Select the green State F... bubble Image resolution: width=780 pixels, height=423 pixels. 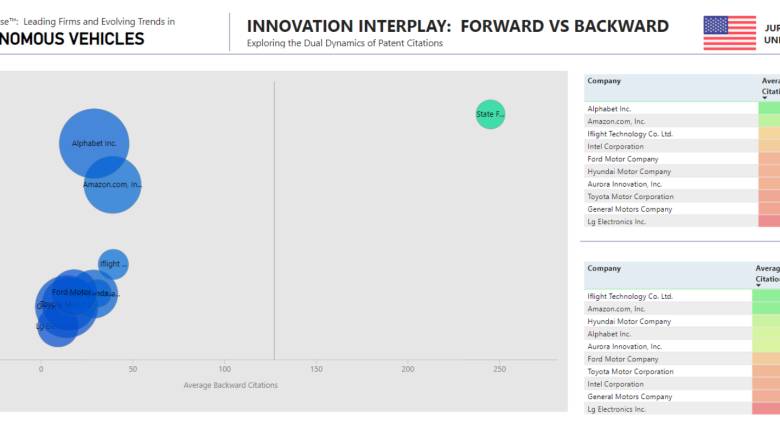click(x=490, y=115)
